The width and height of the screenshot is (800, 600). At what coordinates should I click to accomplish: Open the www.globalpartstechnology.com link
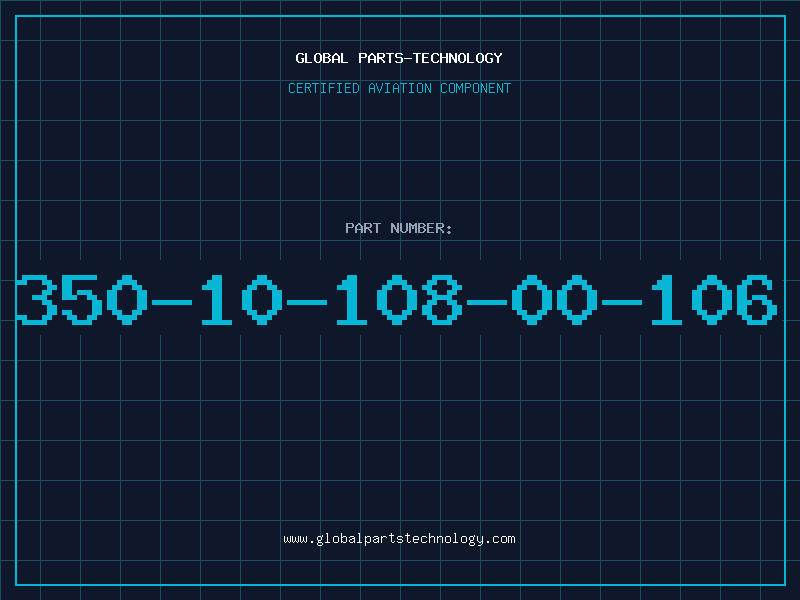399,539
